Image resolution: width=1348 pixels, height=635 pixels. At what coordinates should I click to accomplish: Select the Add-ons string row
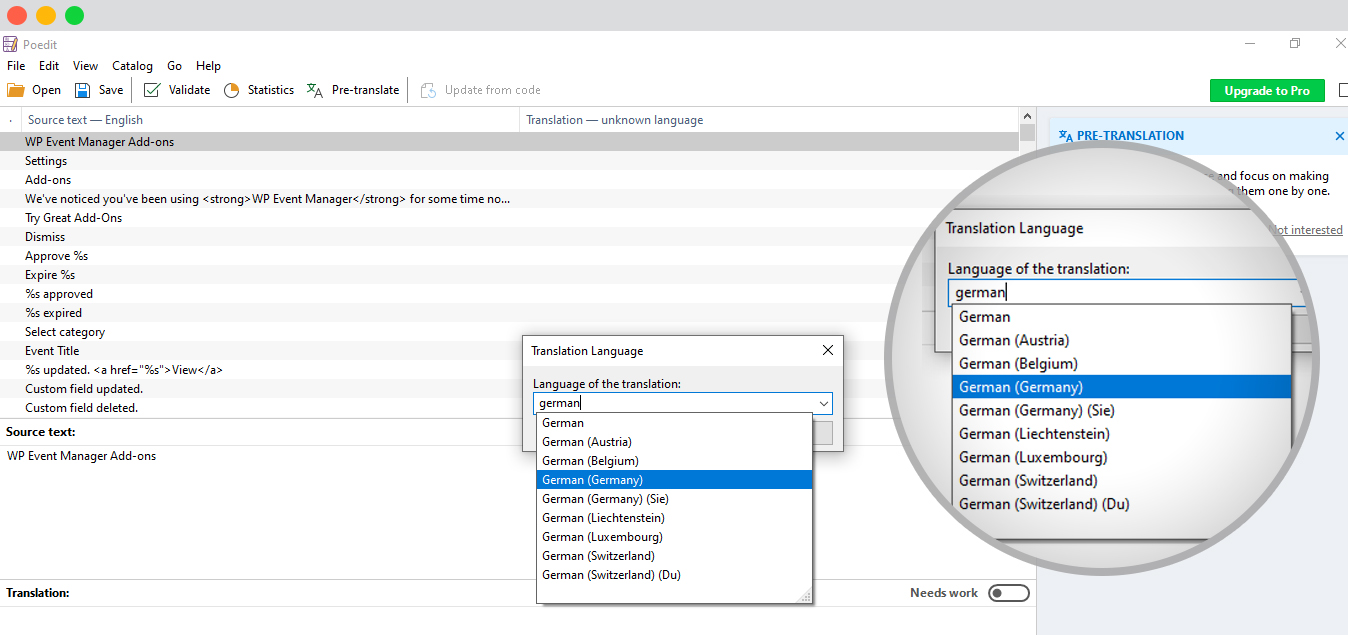coord(510,180)
